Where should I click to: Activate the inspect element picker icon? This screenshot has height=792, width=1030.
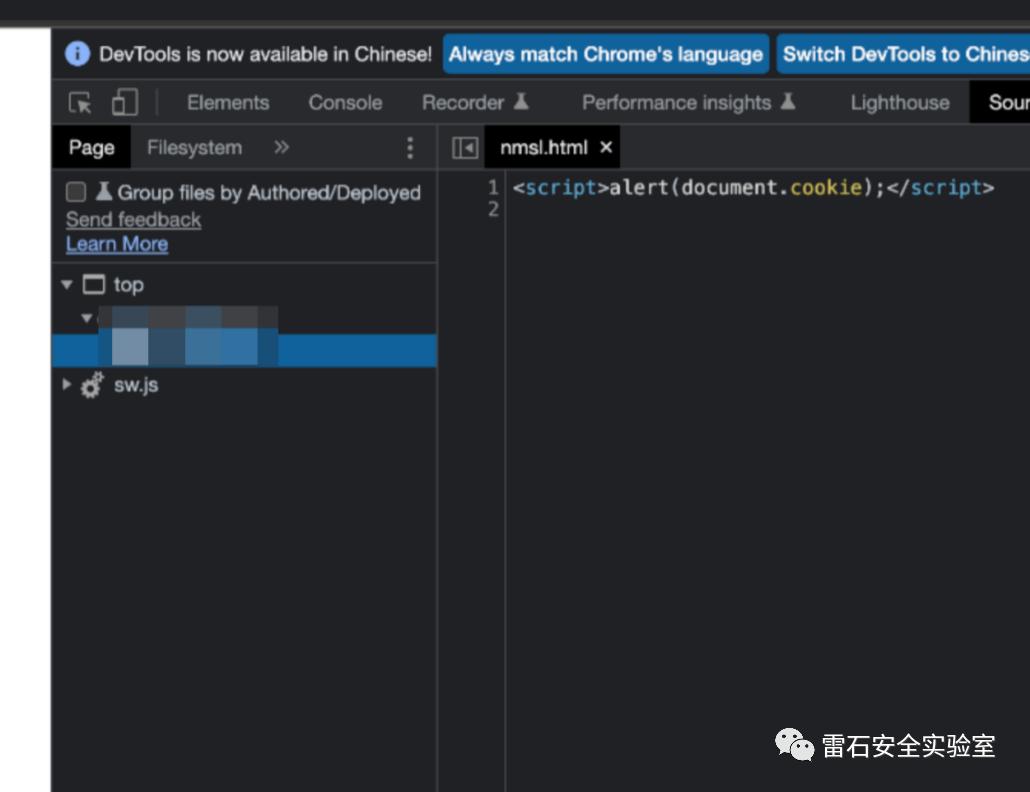click(x=80, y=102)
